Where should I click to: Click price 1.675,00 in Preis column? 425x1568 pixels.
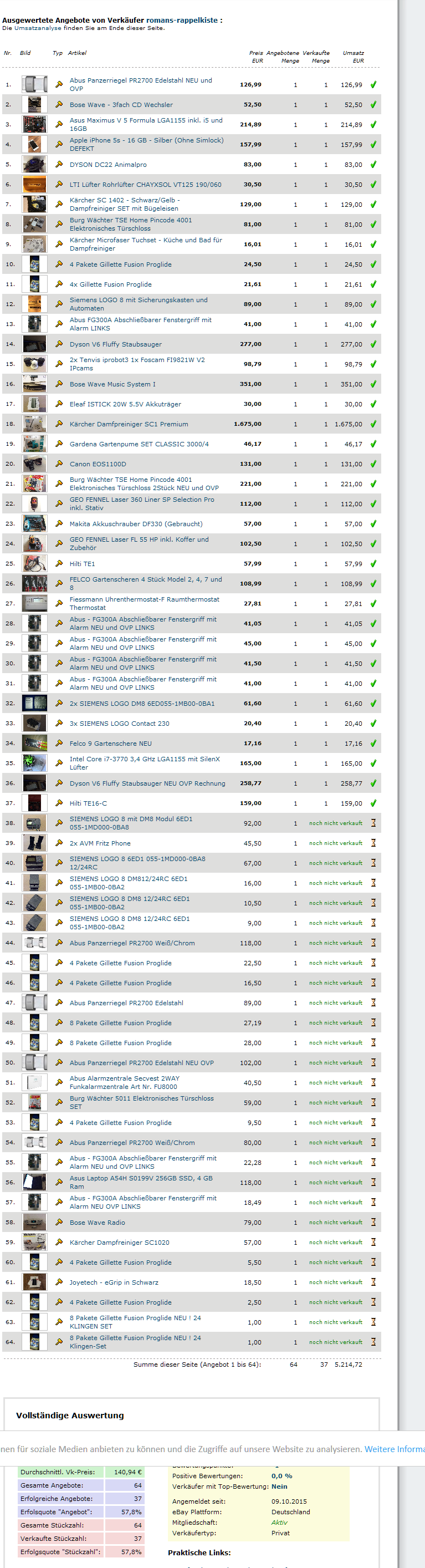pos(248,424)
